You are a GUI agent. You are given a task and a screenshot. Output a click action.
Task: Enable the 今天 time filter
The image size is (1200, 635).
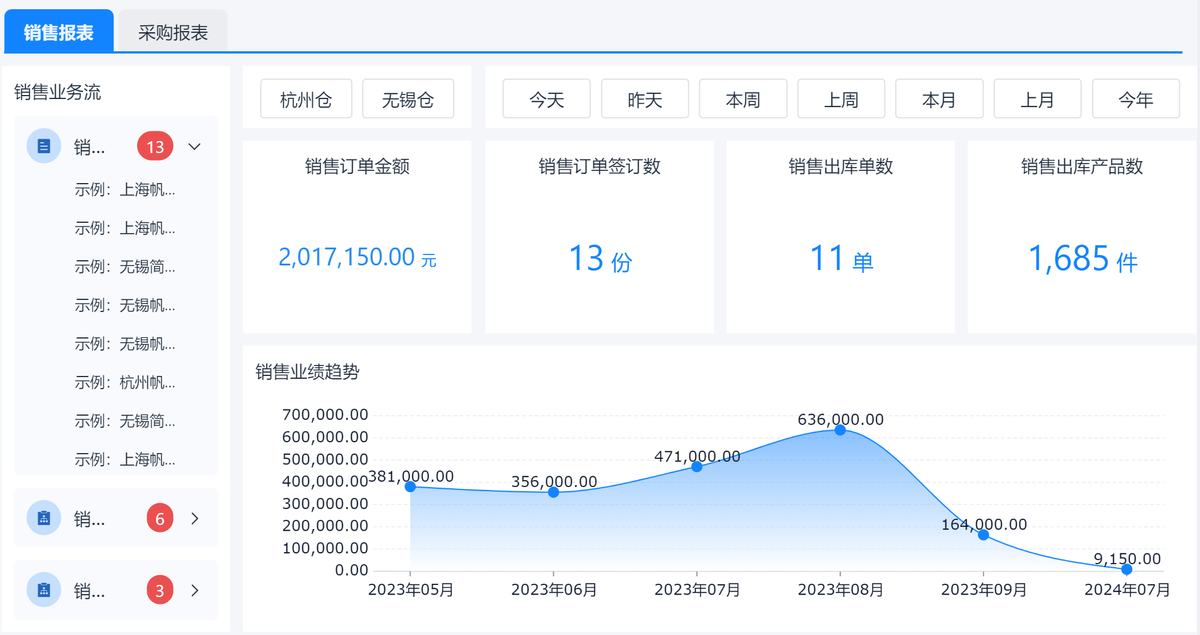(546, 98)
